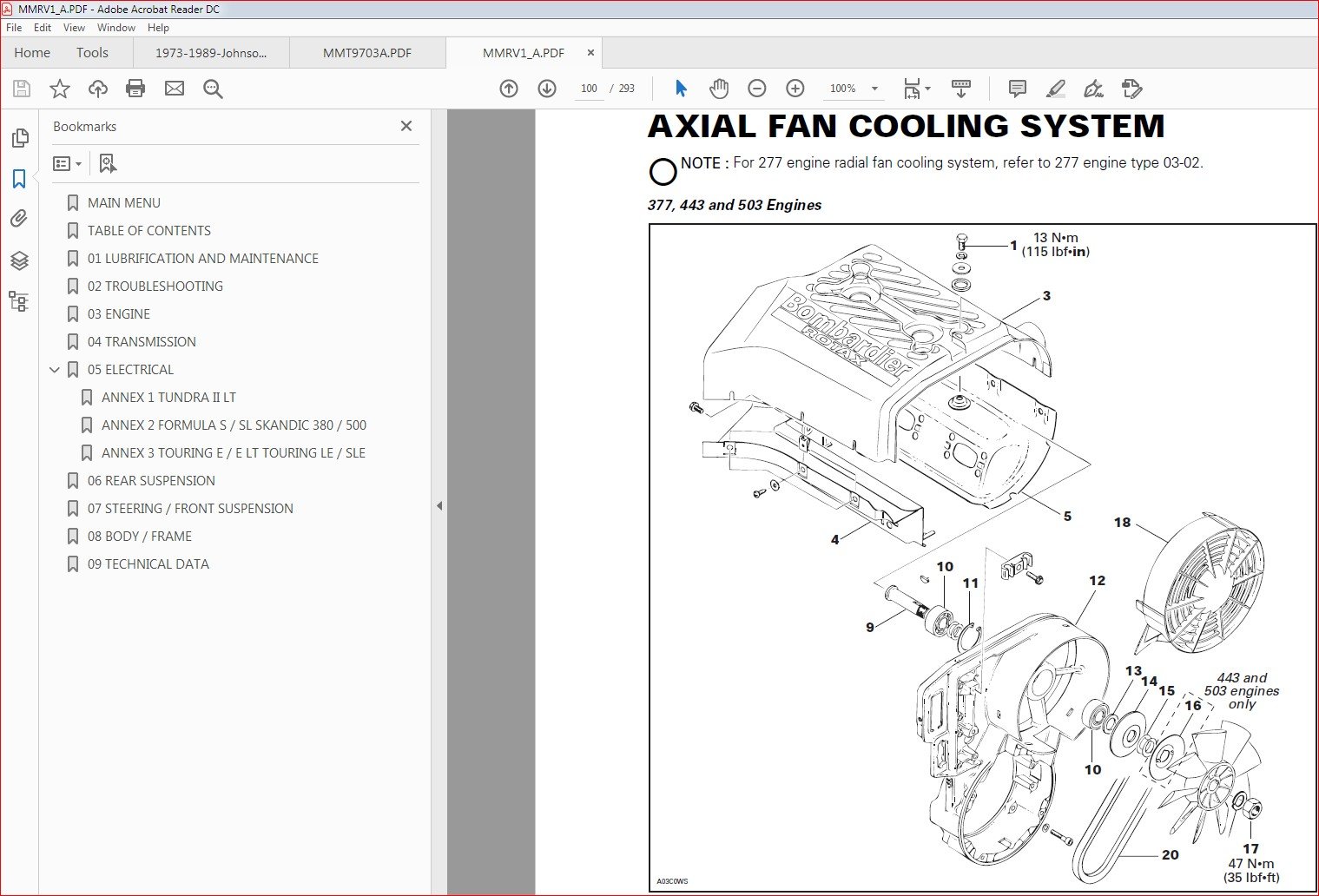This screenshot has width=1319, height=896.
Task: Open the Layers sidebar panel
Action: pos(19,260)
